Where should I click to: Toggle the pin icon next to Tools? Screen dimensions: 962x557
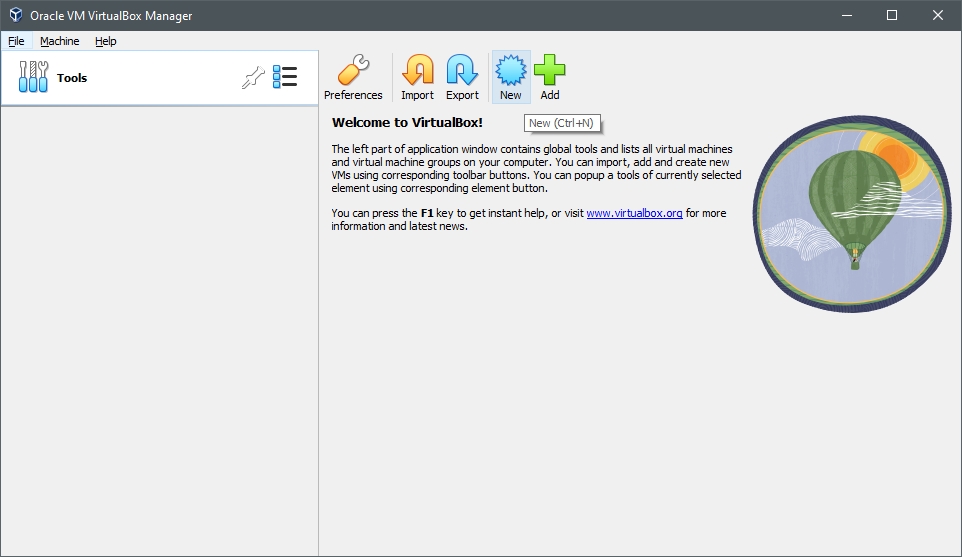click(x=253, y=78)
